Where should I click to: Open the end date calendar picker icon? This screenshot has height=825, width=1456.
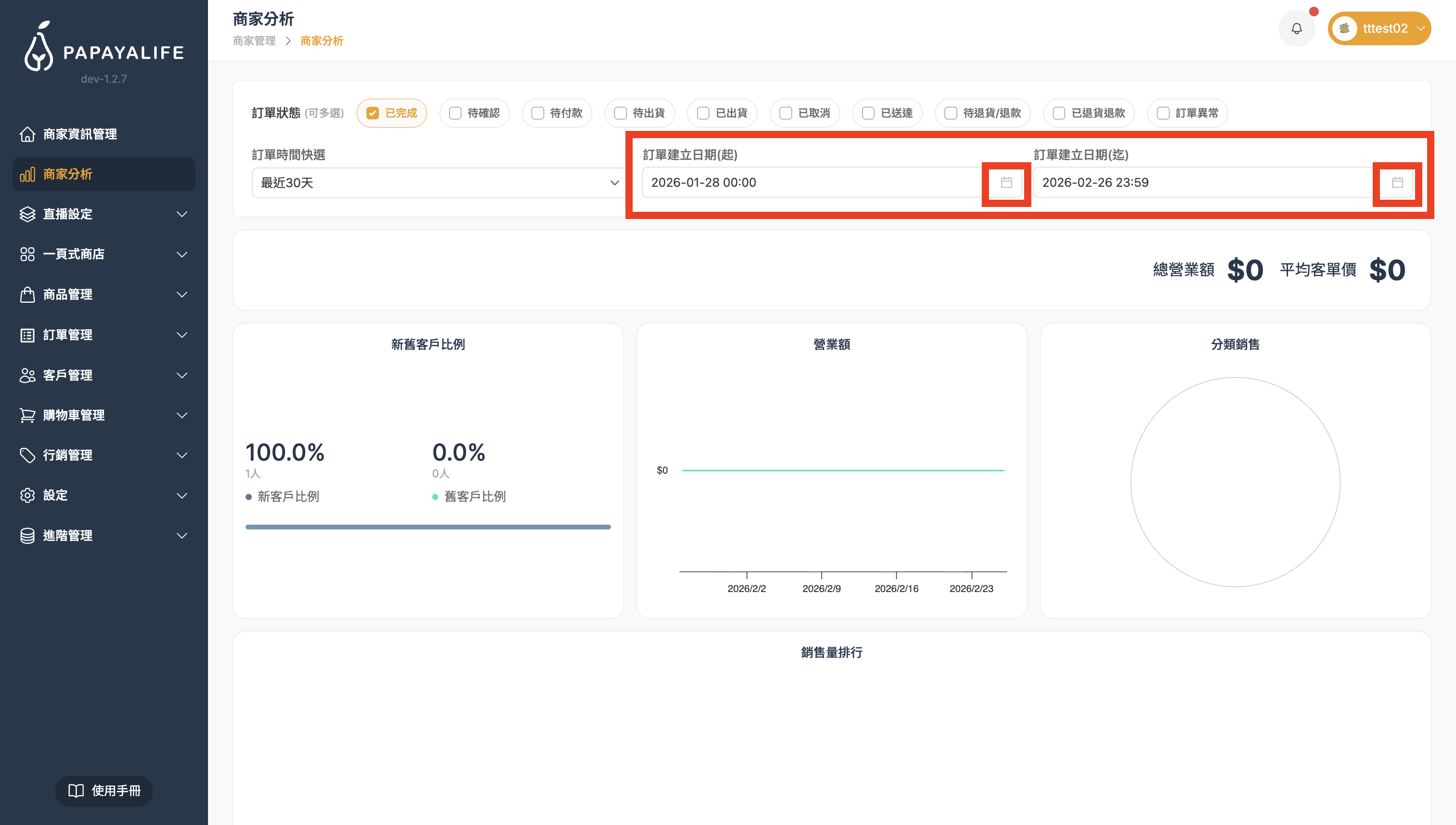[x=1397, y=182]
